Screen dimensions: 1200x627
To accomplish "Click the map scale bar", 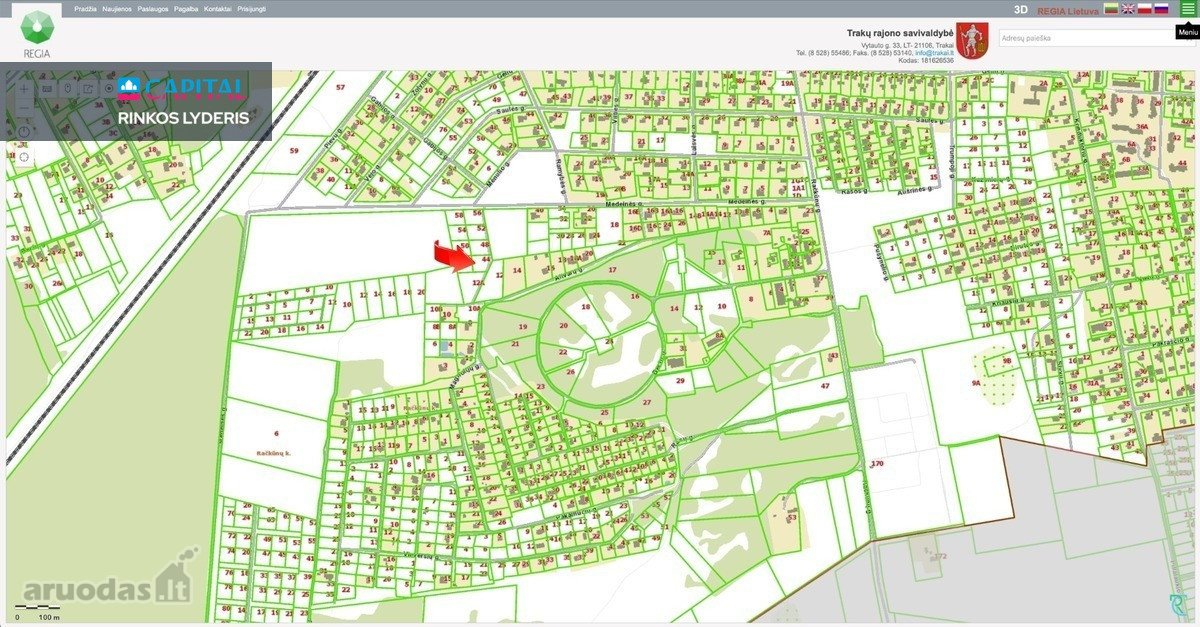I will coord(38,609).
